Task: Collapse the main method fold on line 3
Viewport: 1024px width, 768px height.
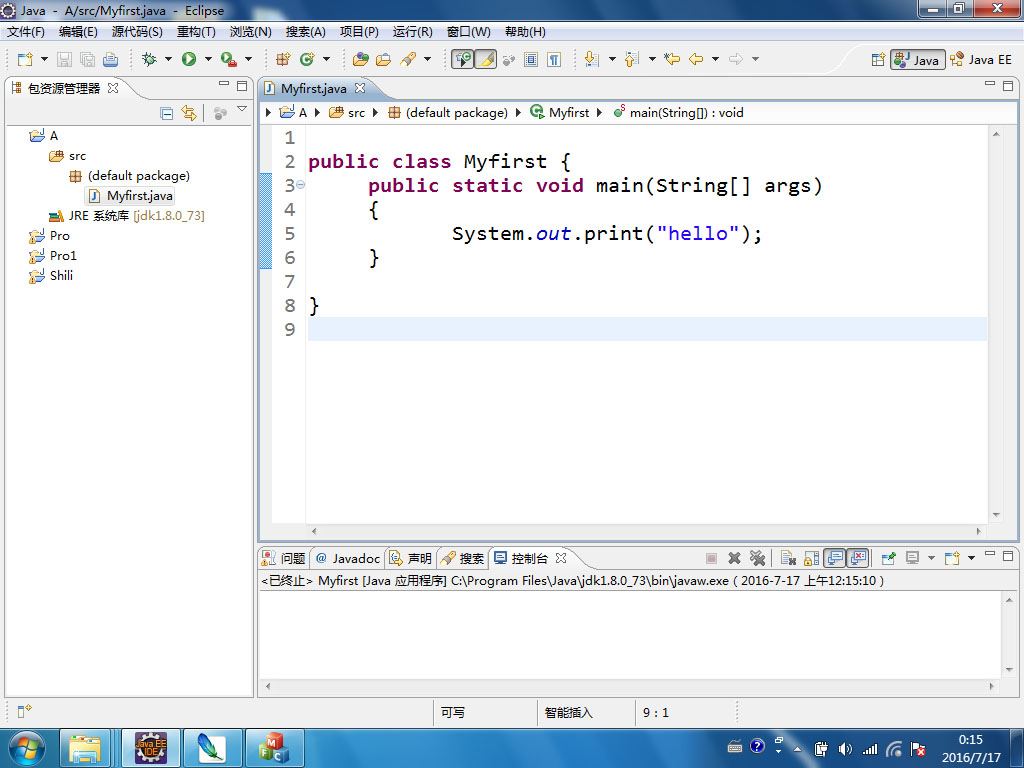Action: pos(300,185)
